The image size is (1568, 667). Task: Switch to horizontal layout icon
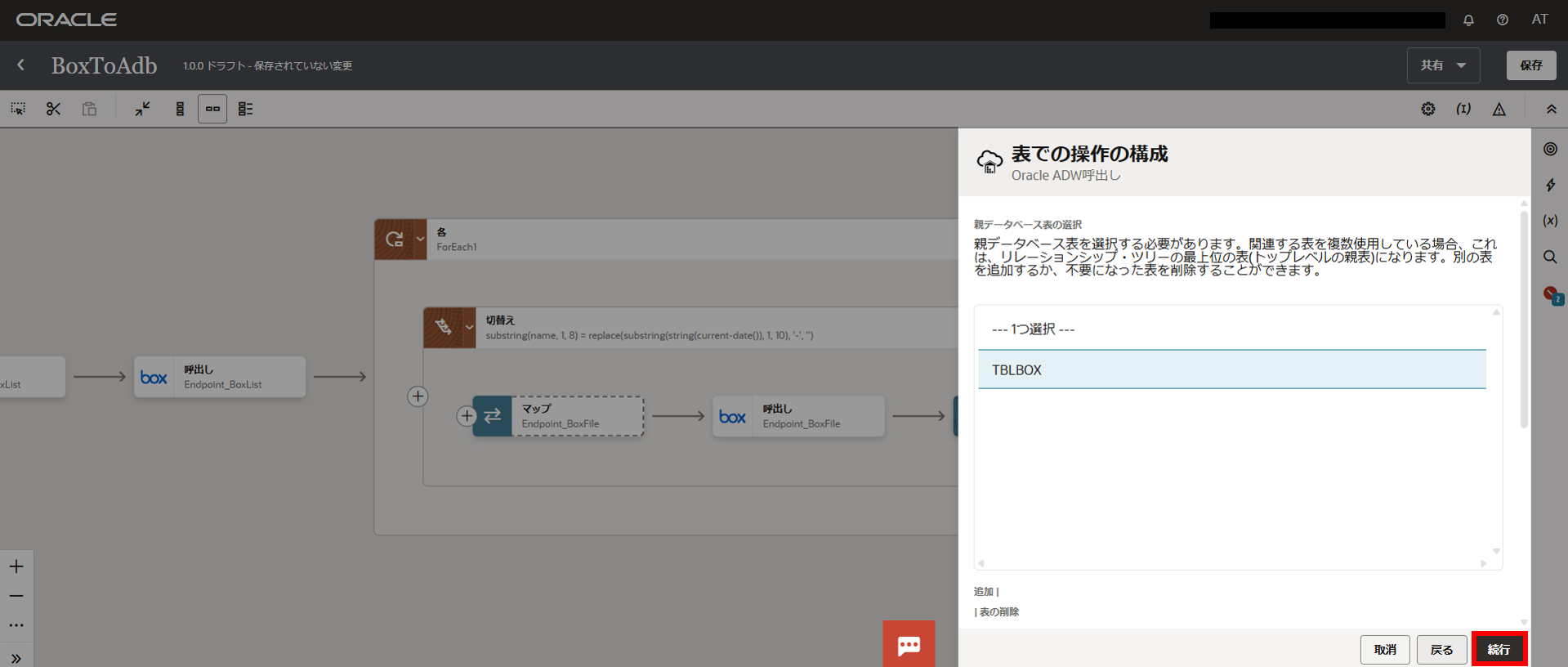(212, 109)
